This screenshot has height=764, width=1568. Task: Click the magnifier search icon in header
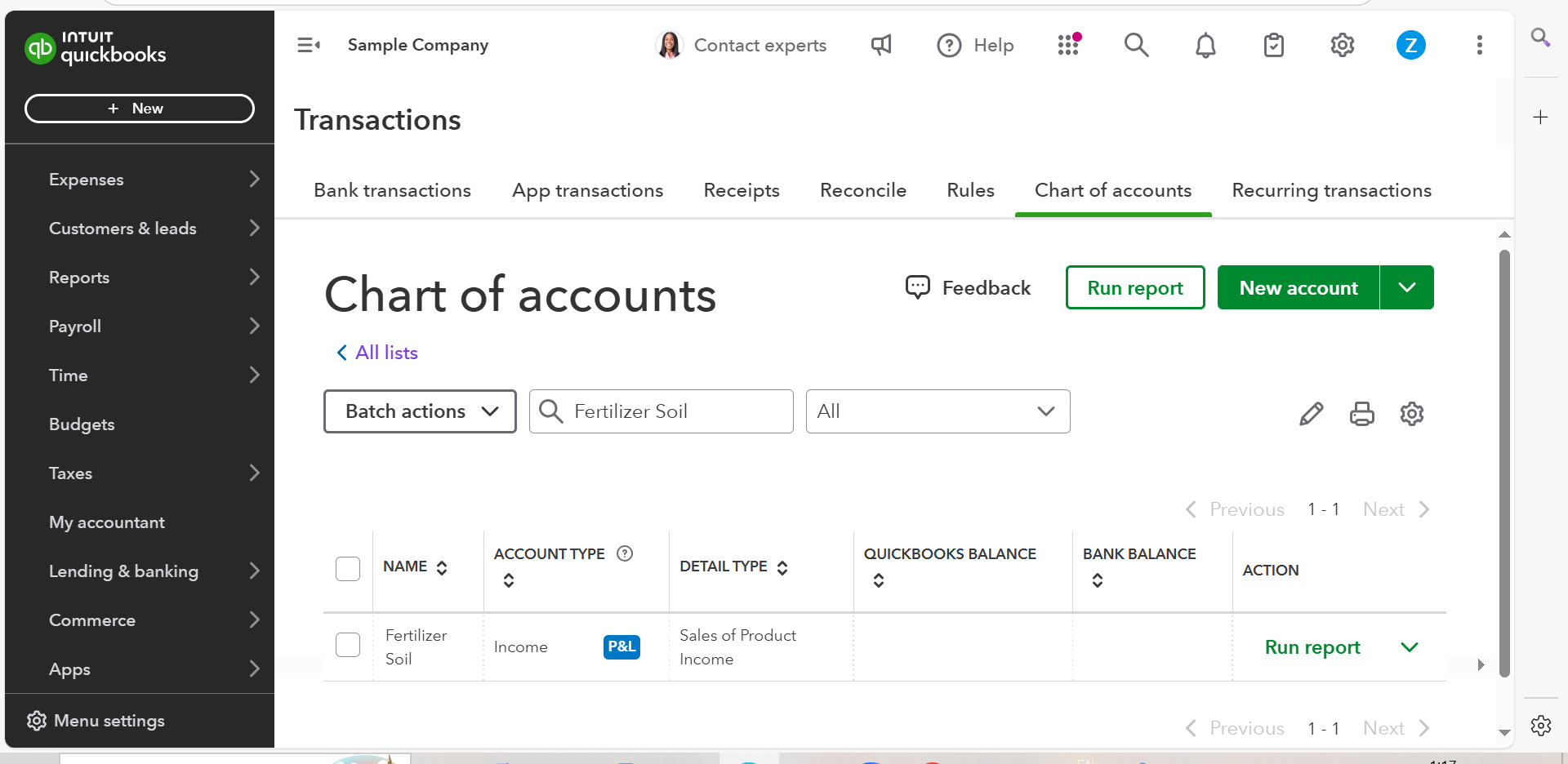pyautogui.click(x=1136, y=45)
